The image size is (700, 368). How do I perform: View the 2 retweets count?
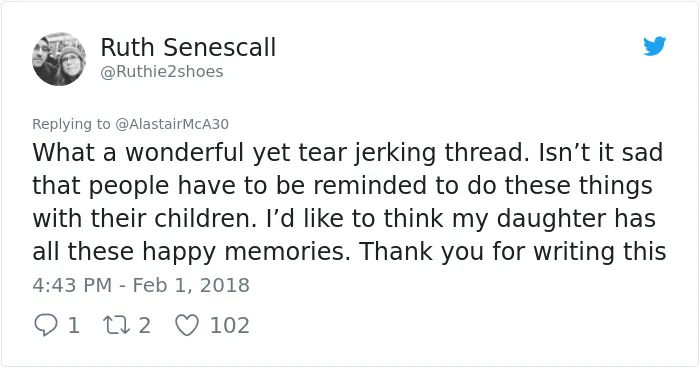click(144, 326)
